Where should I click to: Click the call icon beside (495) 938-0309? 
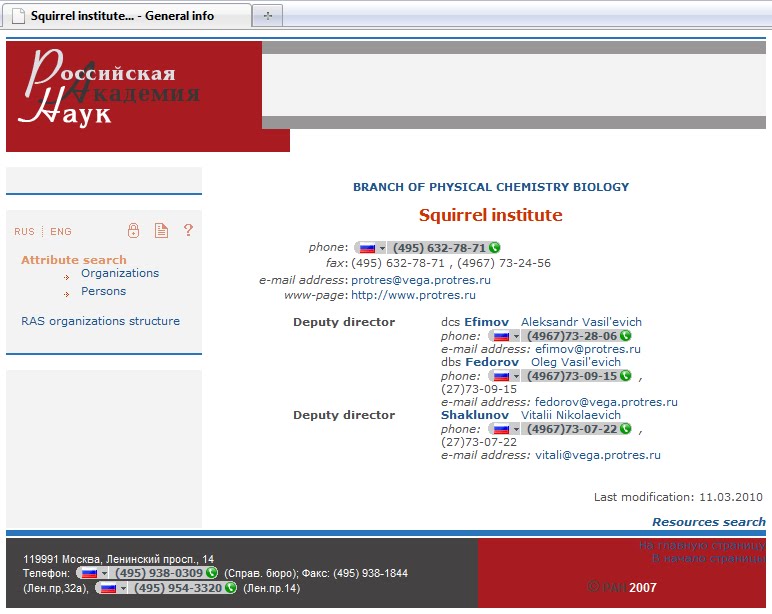coord(212,573)
